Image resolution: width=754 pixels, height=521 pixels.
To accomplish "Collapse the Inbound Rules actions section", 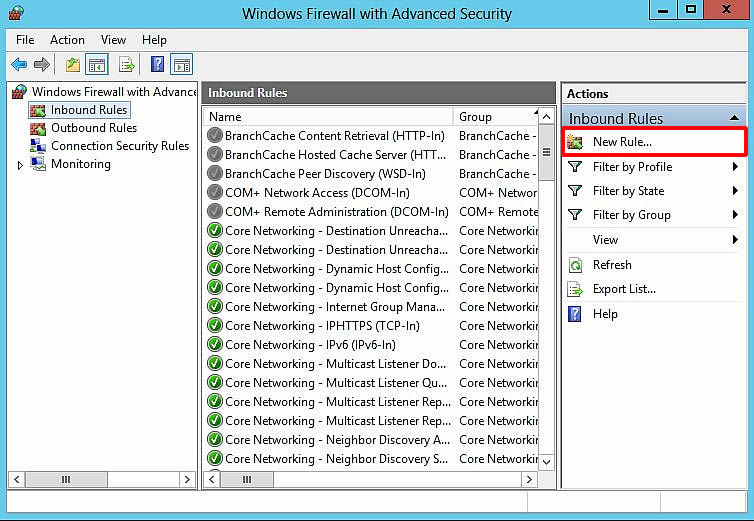I will tap(735, 118).
